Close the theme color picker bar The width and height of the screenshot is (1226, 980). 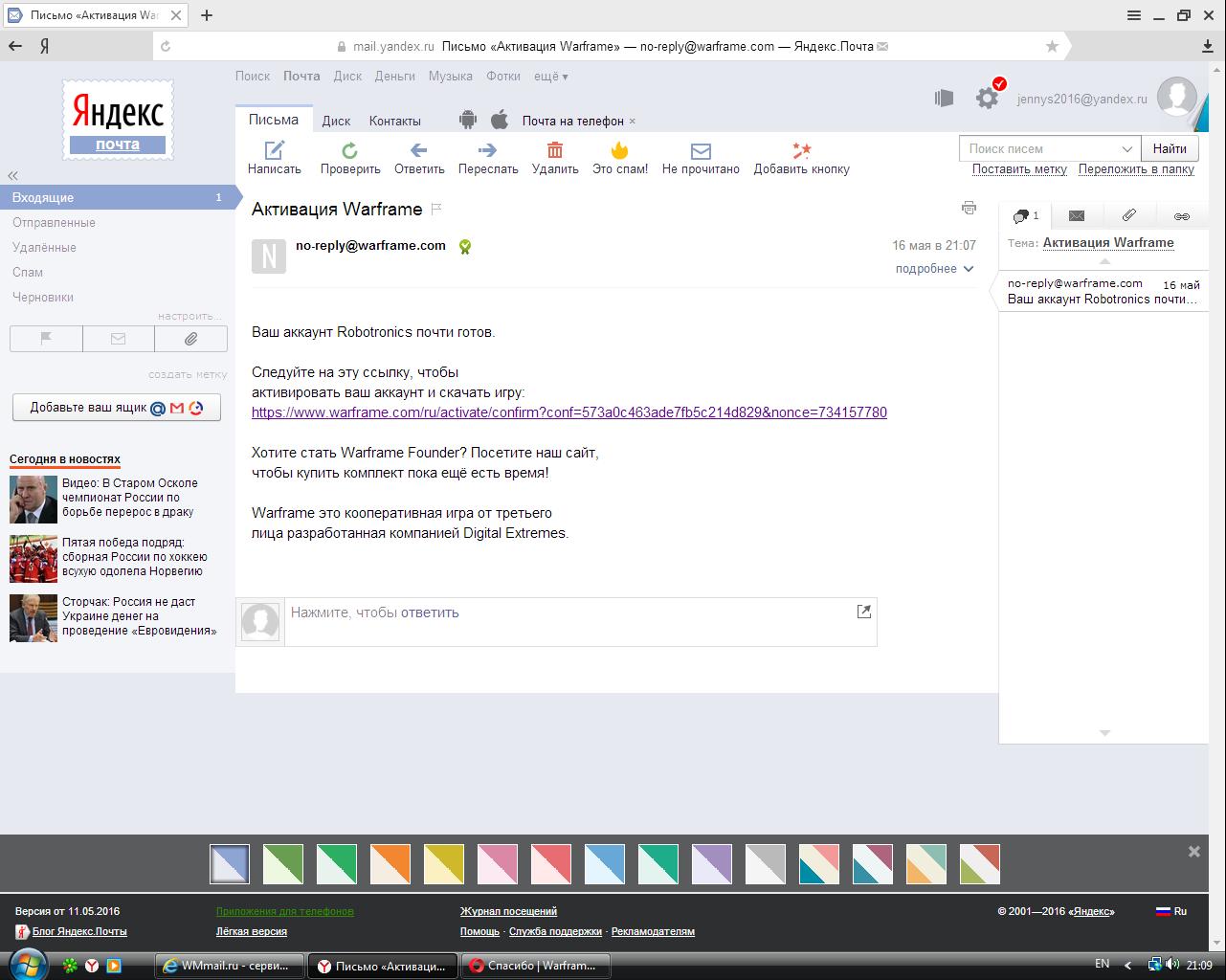click(1193, 851)
